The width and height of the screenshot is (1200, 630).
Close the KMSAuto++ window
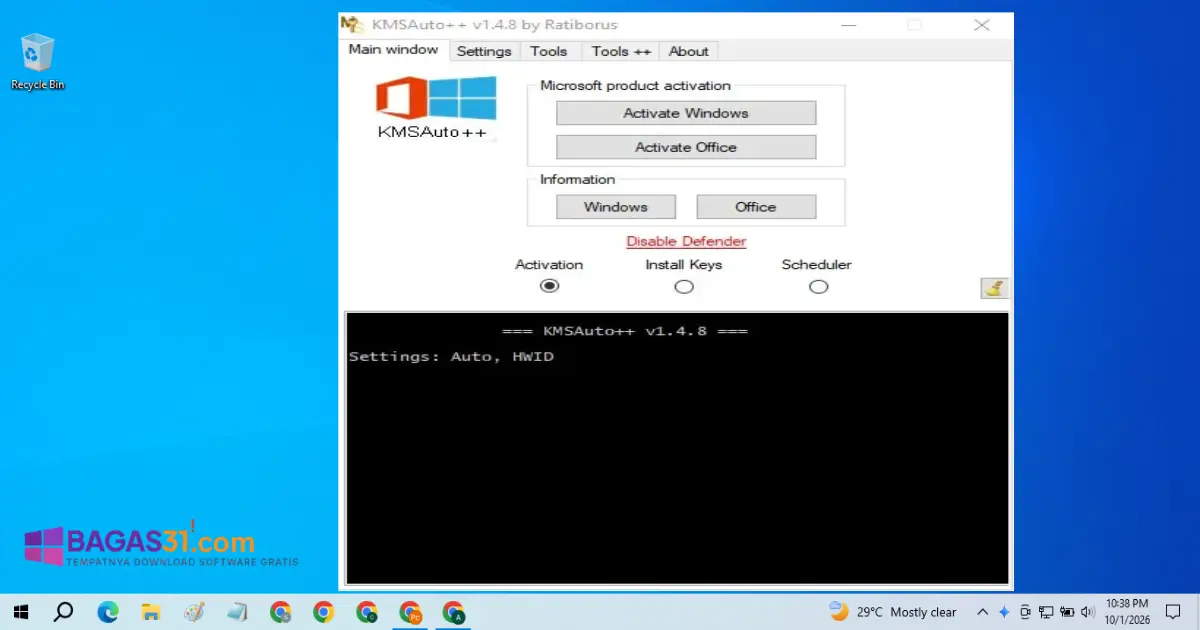[x=982, y=25]
